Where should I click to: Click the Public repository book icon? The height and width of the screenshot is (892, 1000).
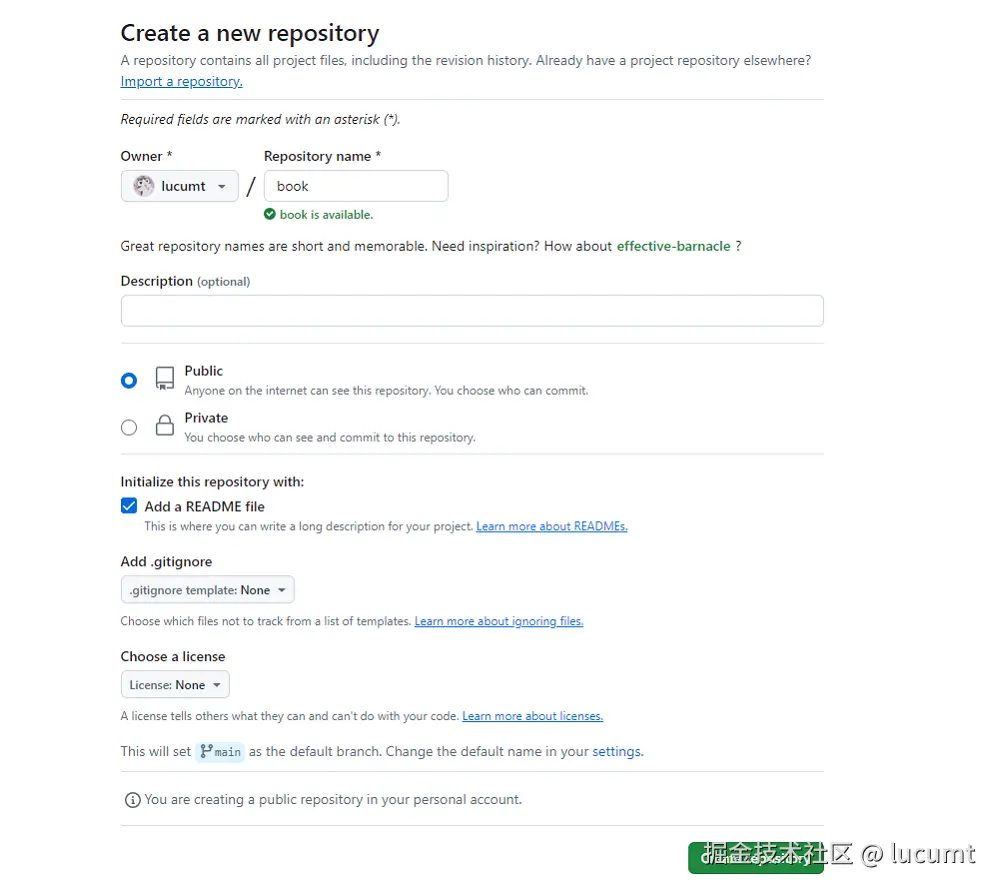click(x=165, y=379)
